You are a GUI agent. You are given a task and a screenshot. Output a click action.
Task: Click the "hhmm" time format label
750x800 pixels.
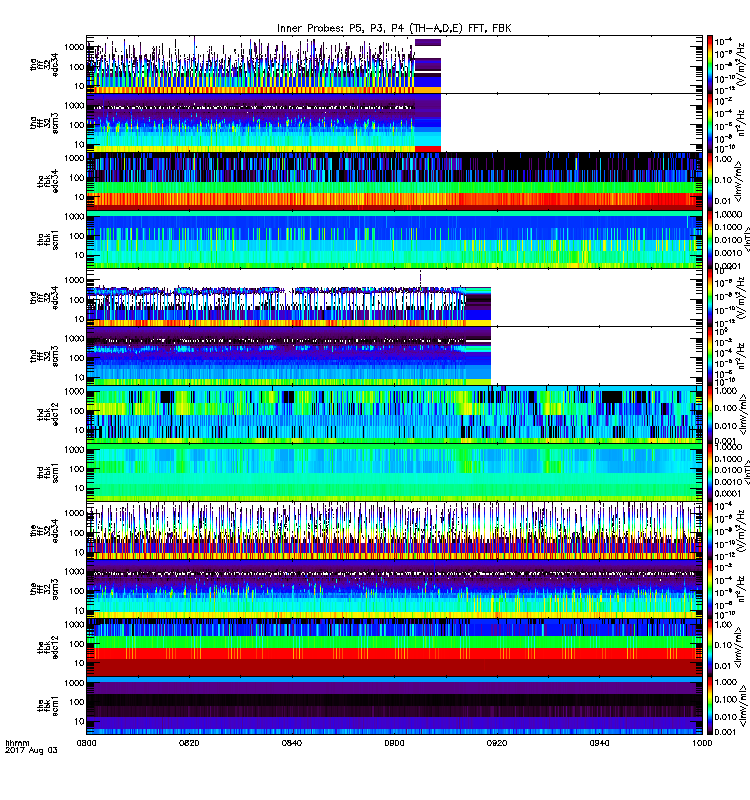(x=18, y=743)
